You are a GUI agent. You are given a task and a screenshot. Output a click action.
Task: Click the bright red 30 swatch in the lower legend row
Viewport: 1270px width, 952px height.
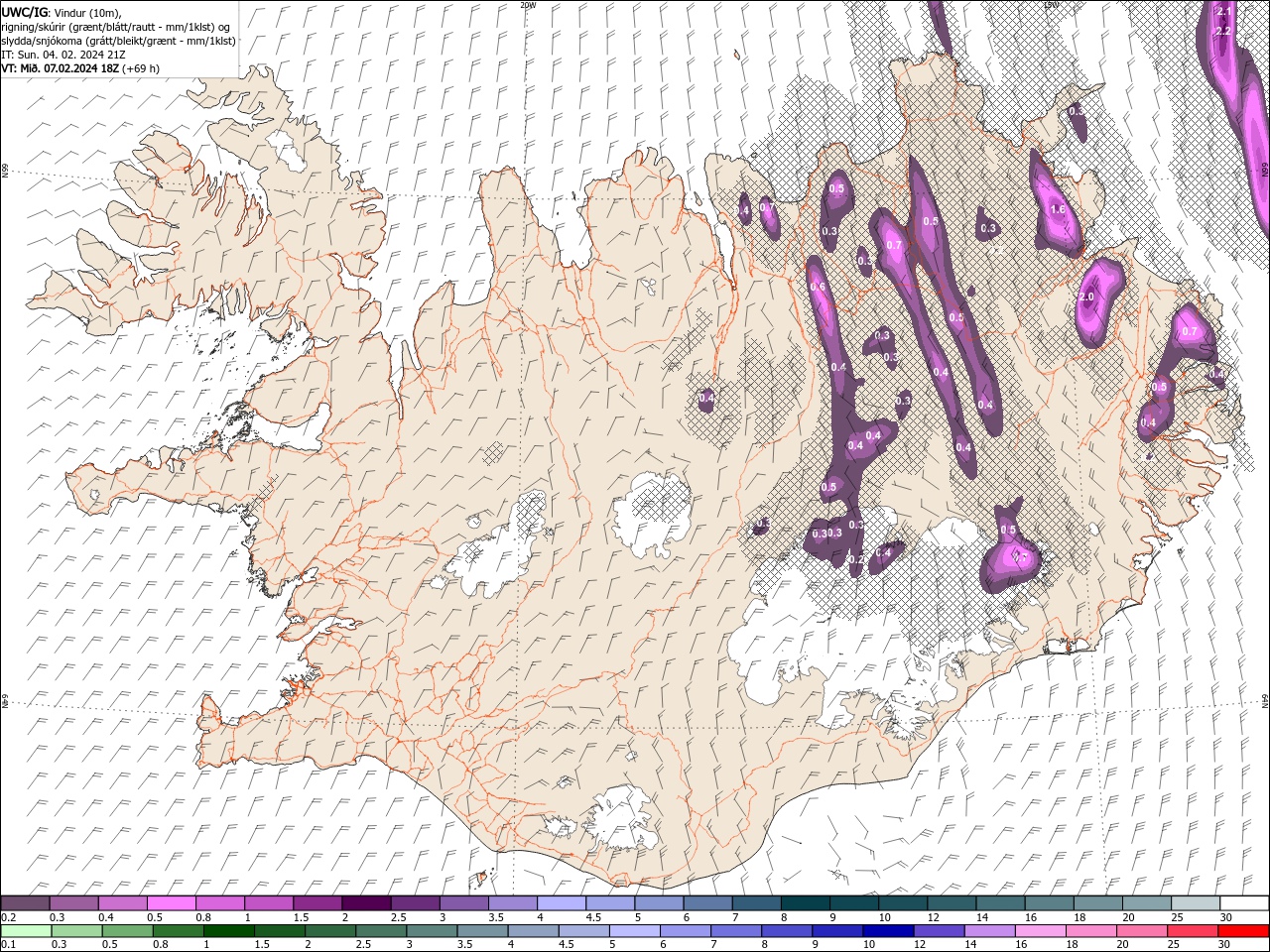1243,931
